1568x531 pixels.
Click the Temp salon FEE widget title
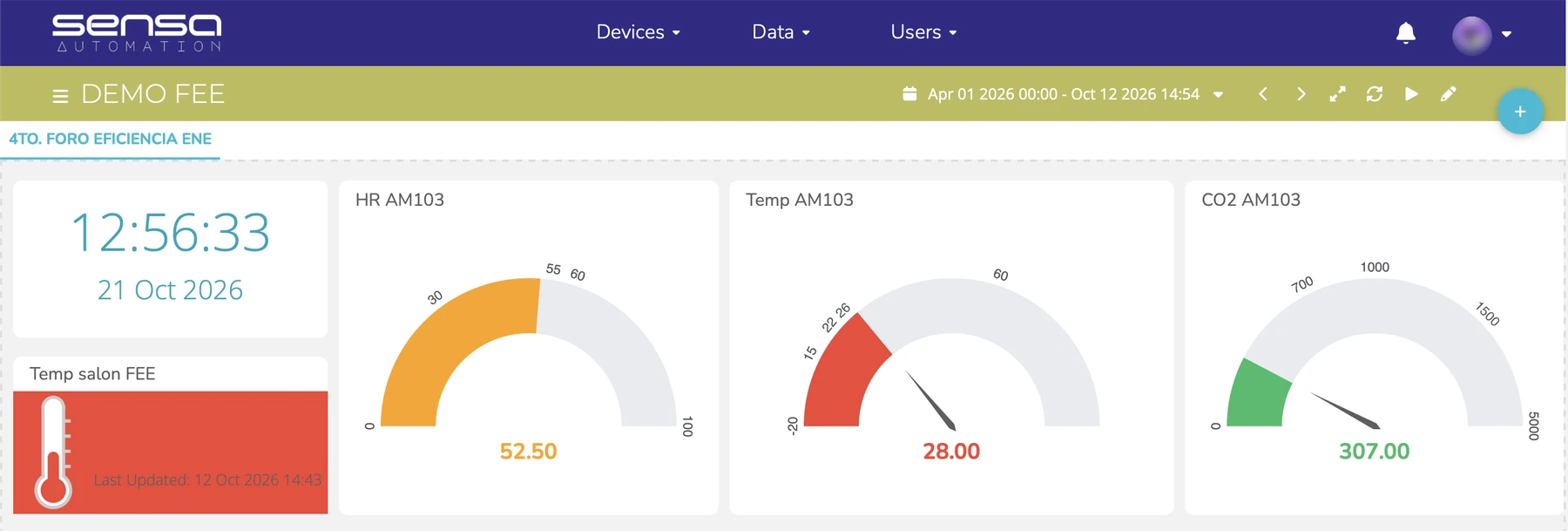[92, 373]
